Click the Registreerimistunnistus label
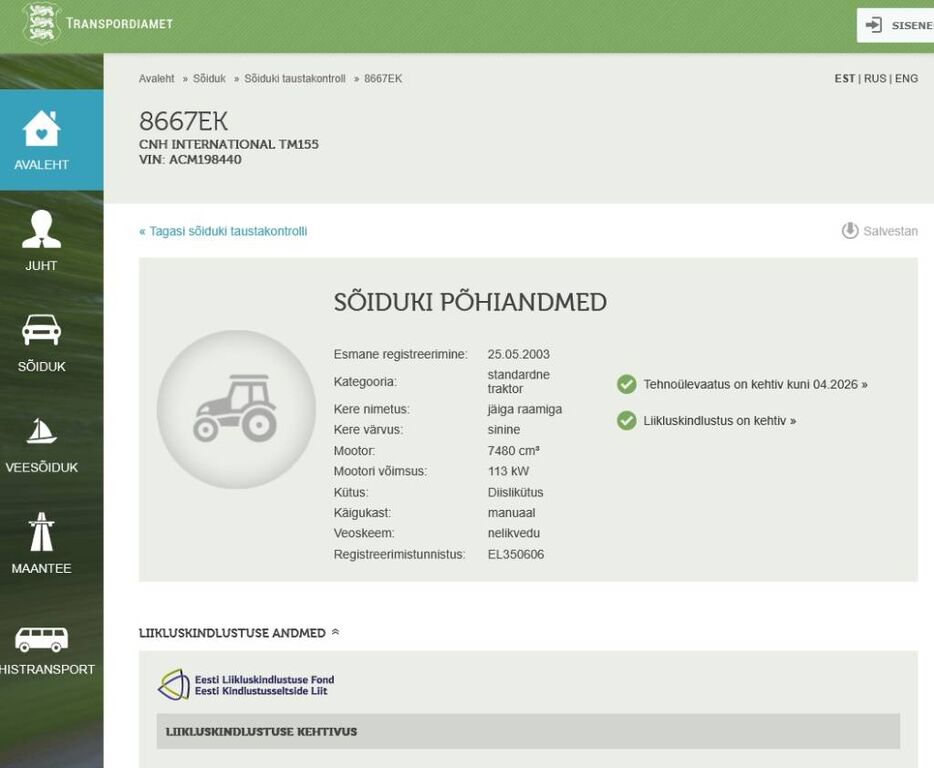 (x=399, y=554)
